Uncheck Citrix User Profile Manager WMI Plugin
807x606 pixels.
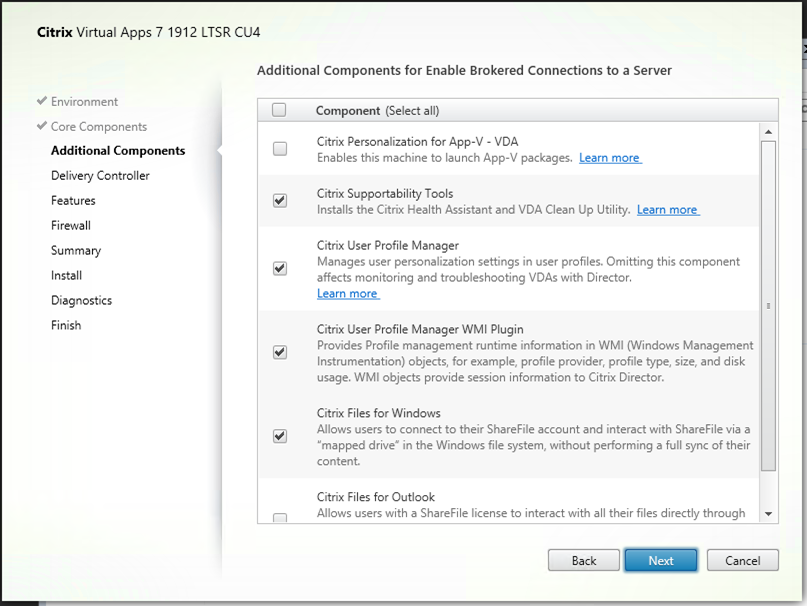point(280,352)
